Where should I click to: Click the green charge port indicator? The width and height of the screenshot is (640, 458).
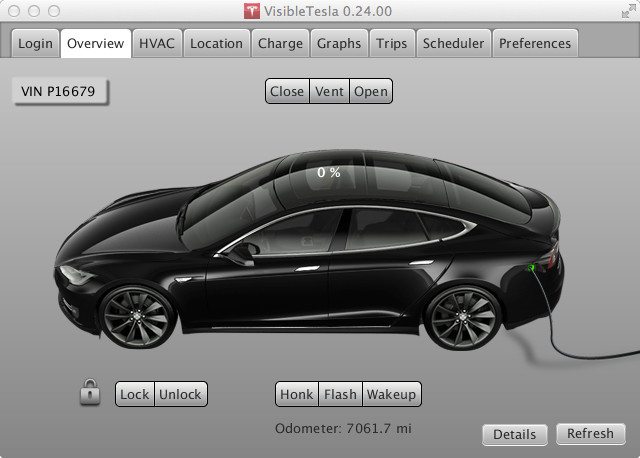531,268
